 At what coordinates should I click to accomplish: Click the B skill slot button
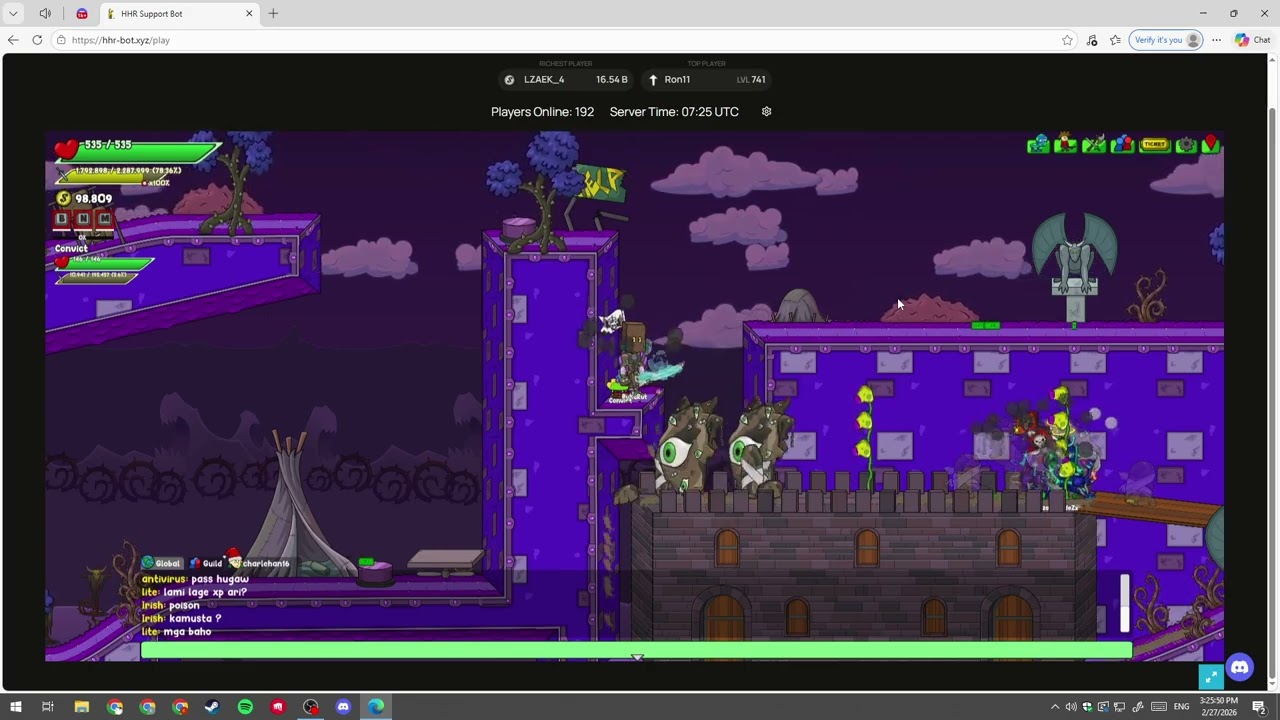pyautogui.click(x=62, y=219)
